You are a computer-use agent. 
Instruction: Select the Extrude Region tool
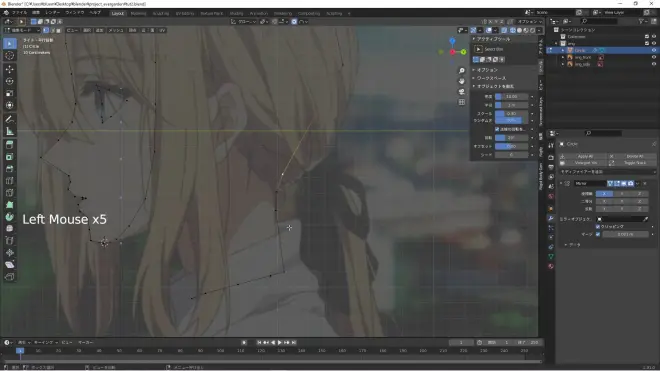[10, 145]
